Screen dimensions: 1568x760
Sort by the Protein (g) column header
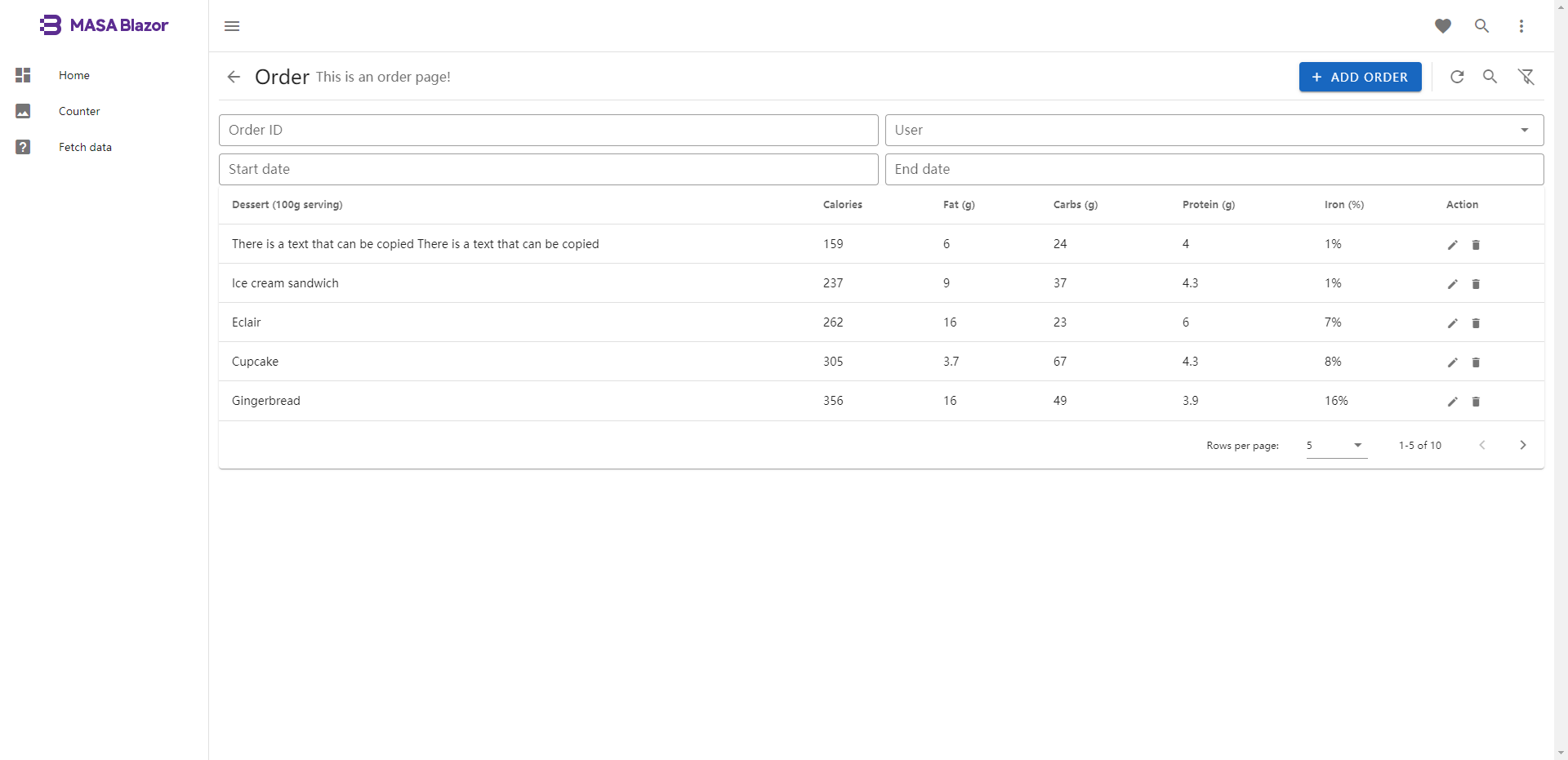1209,205
